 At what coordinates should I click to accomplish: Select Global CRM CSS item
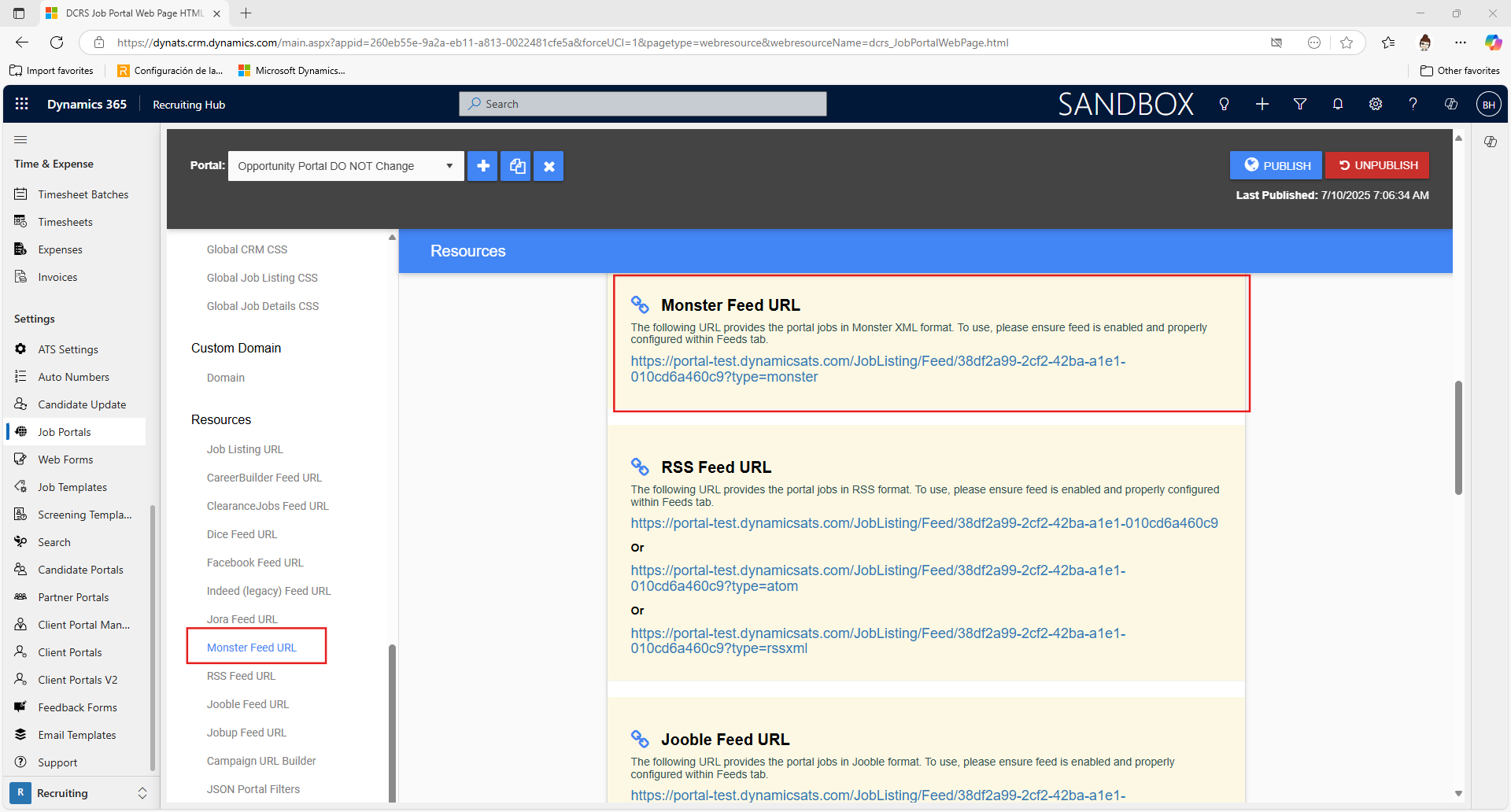pyautogui.click(x=247, y=249)
